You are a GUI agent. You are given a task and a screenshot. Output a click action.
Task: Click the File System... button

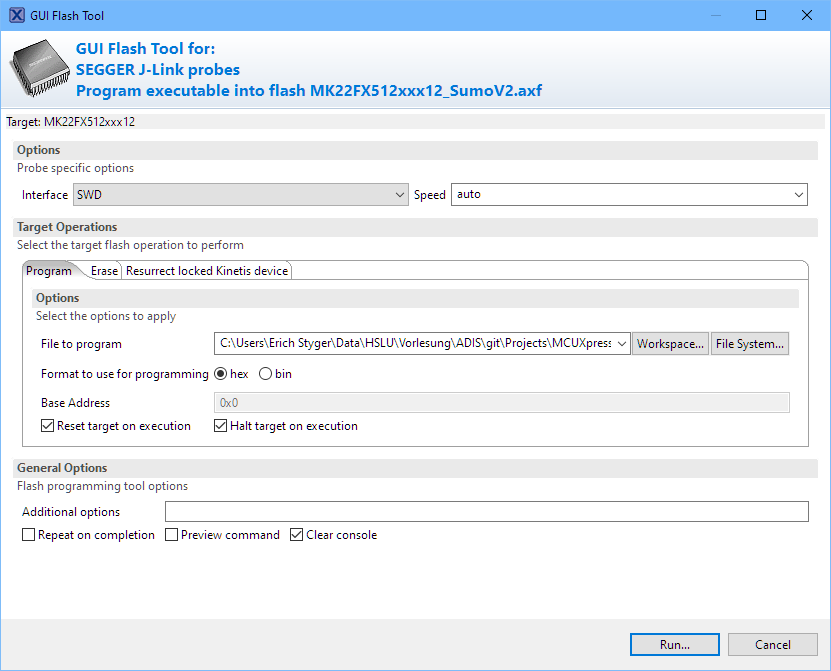[750, 344]
